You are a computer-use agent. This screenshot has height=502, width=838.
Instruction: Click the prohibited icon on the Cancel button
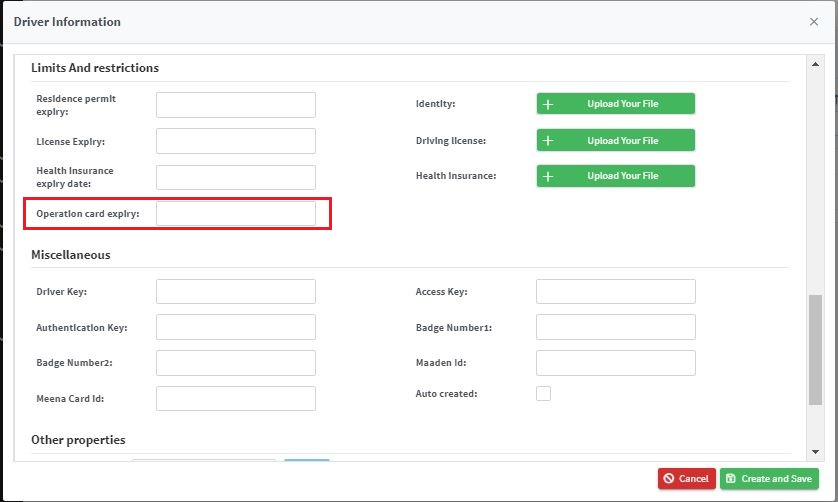coord(669,478)
